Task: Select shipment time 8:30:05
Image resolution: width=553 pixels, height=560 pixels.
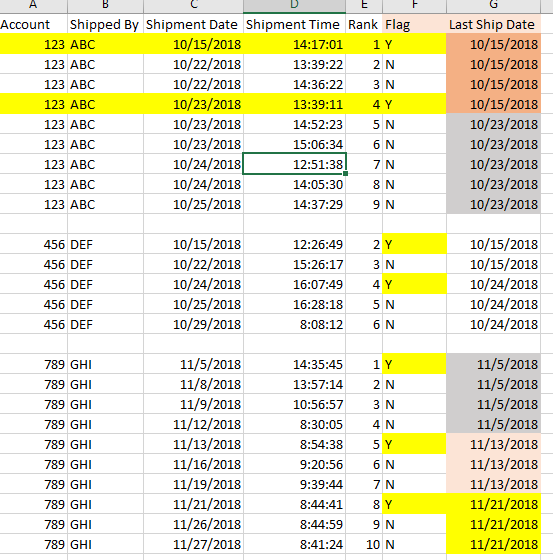Action: [x=294, y=424]
